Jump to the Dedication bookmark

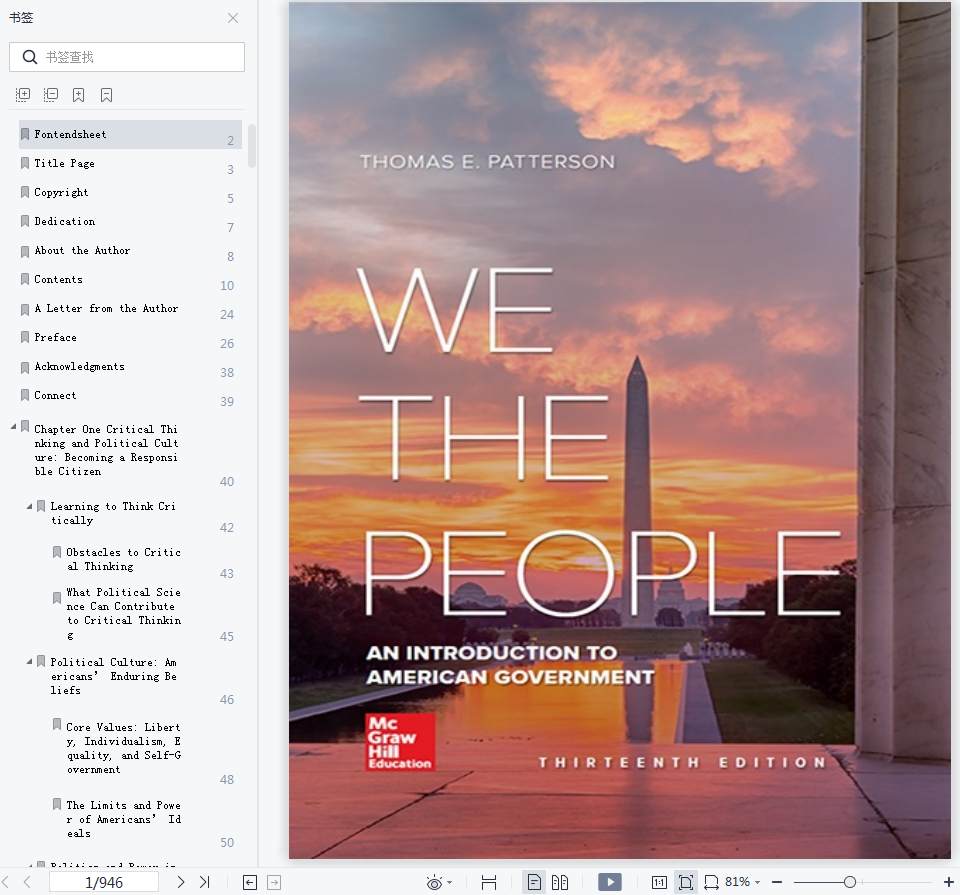64,221
